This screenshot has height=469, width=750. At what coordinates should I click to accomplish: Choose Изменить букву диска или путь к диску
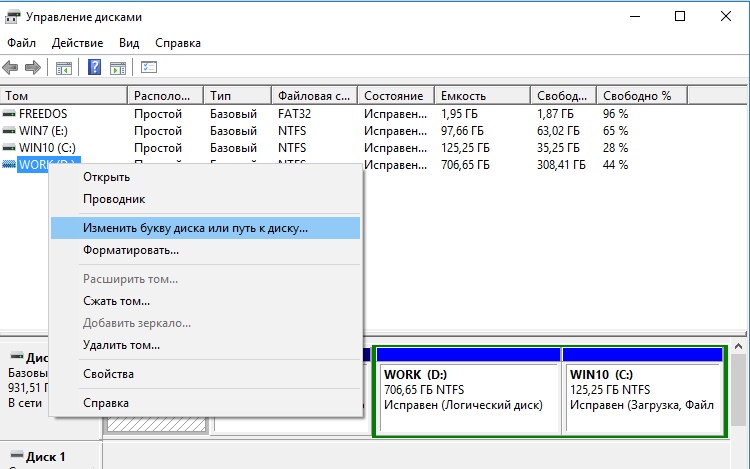(195, 227)
